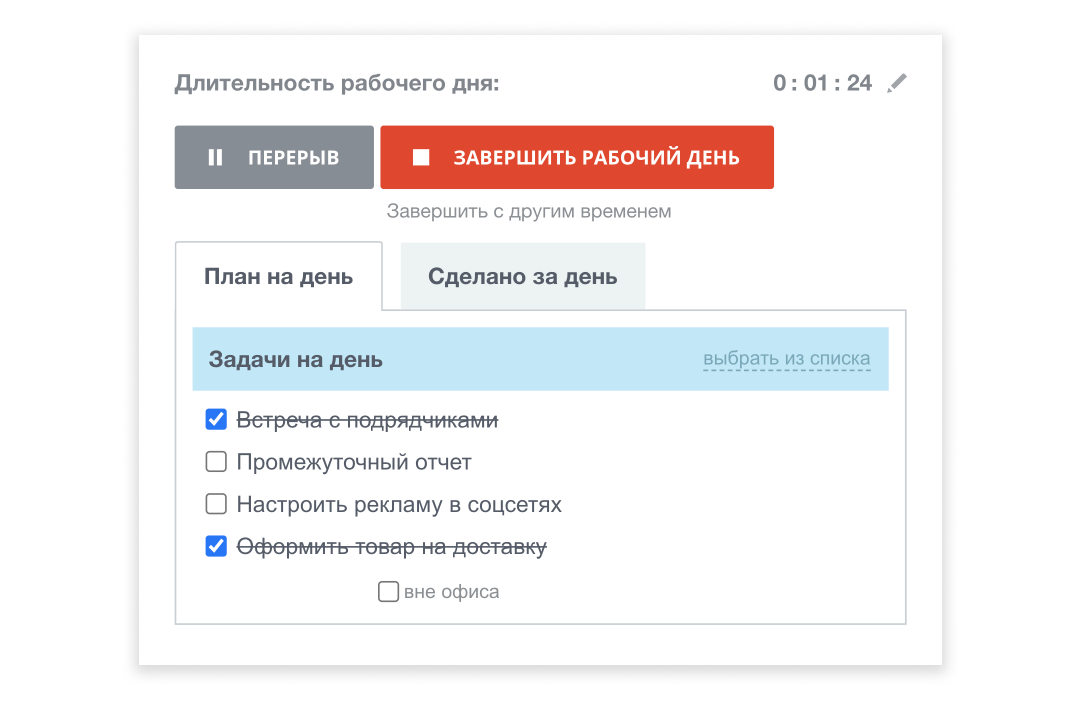Select the Промежуточный отчет task text

(x=354, y=463)
